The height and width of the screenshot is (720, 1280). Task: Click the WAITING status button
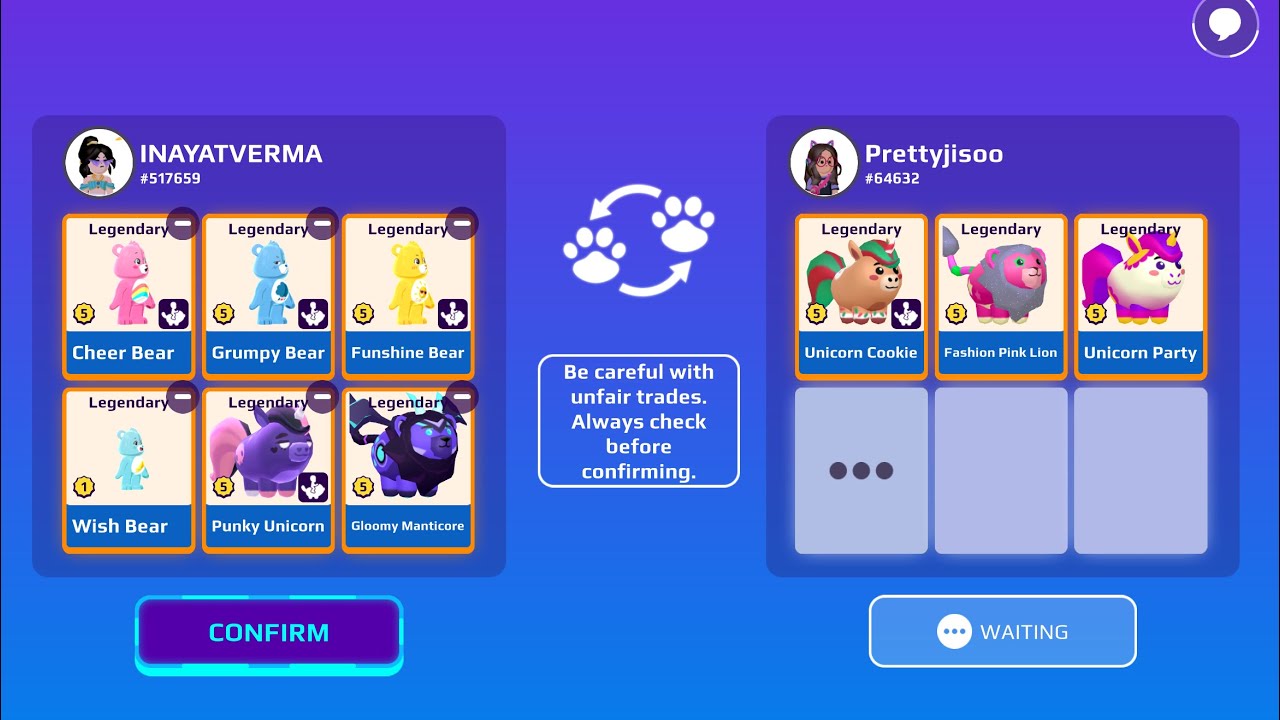(1003, 631)
